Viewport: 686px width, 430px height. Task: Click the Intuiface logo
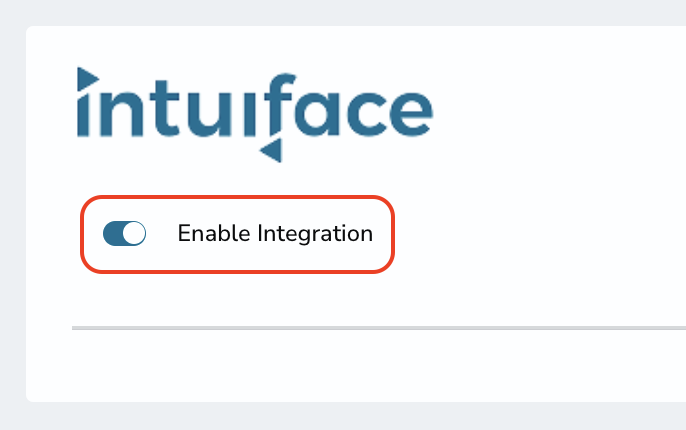[x=255, y=115]
